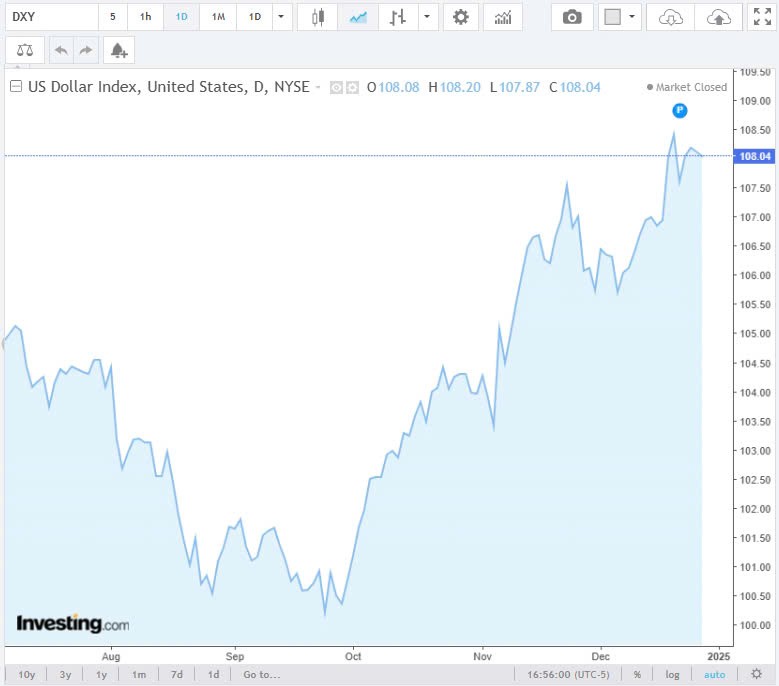Image resolution: width=779 pixels, height=686 pixels.
Task: Select the highlighted 1D interval
Action: point(181,17)
